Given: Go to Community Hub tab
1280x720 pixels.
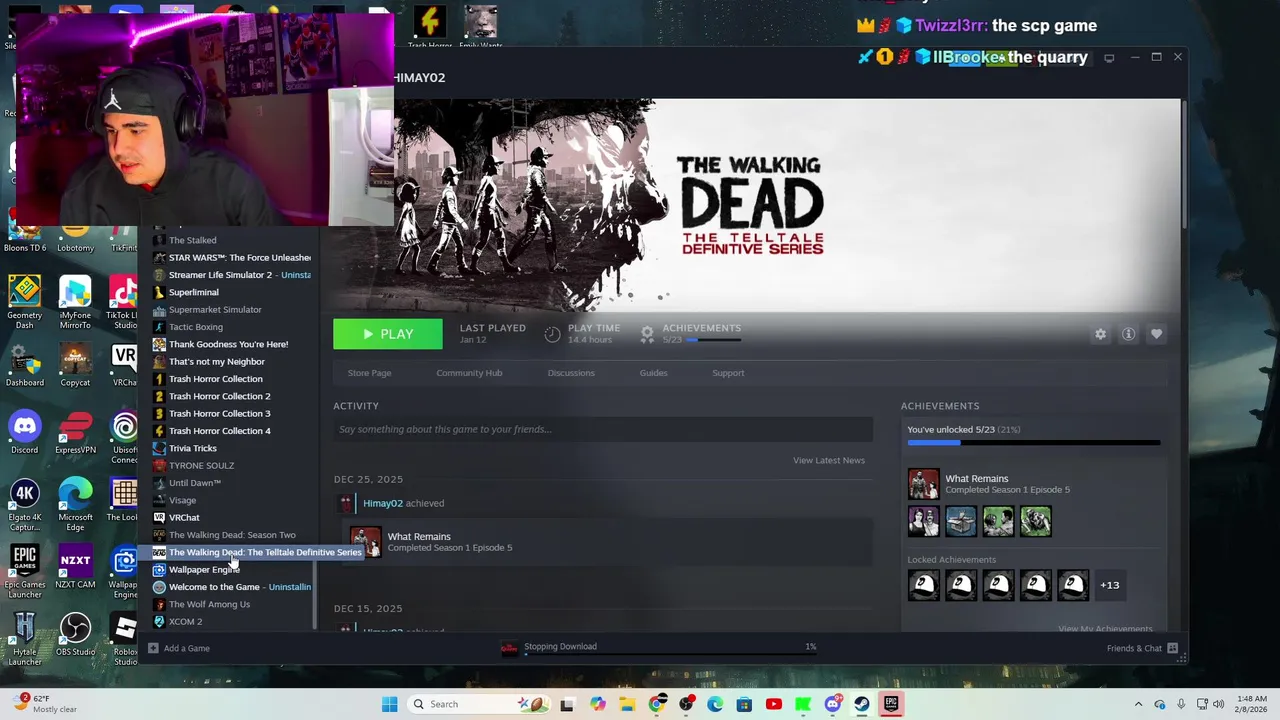Looking at the screenshot, I should coord(469,373).
